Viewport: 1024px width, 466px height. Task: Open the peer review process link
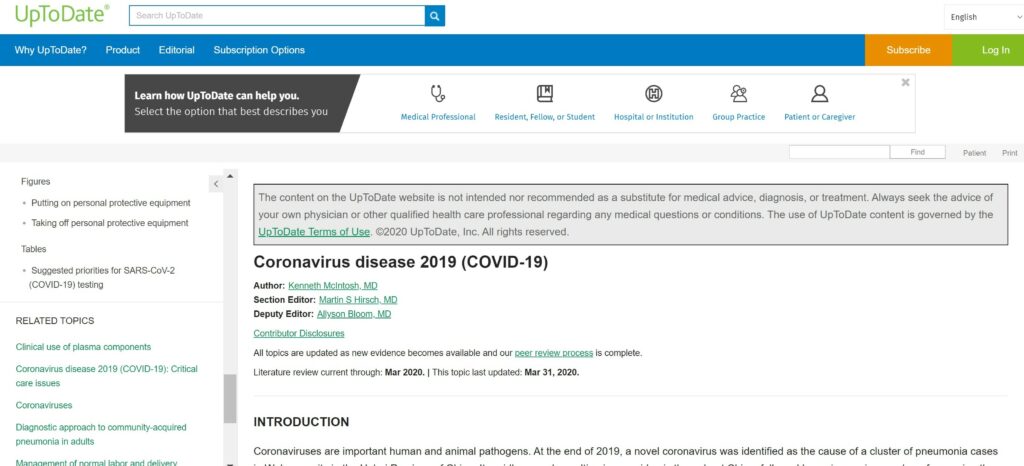(x=554, y=353)
